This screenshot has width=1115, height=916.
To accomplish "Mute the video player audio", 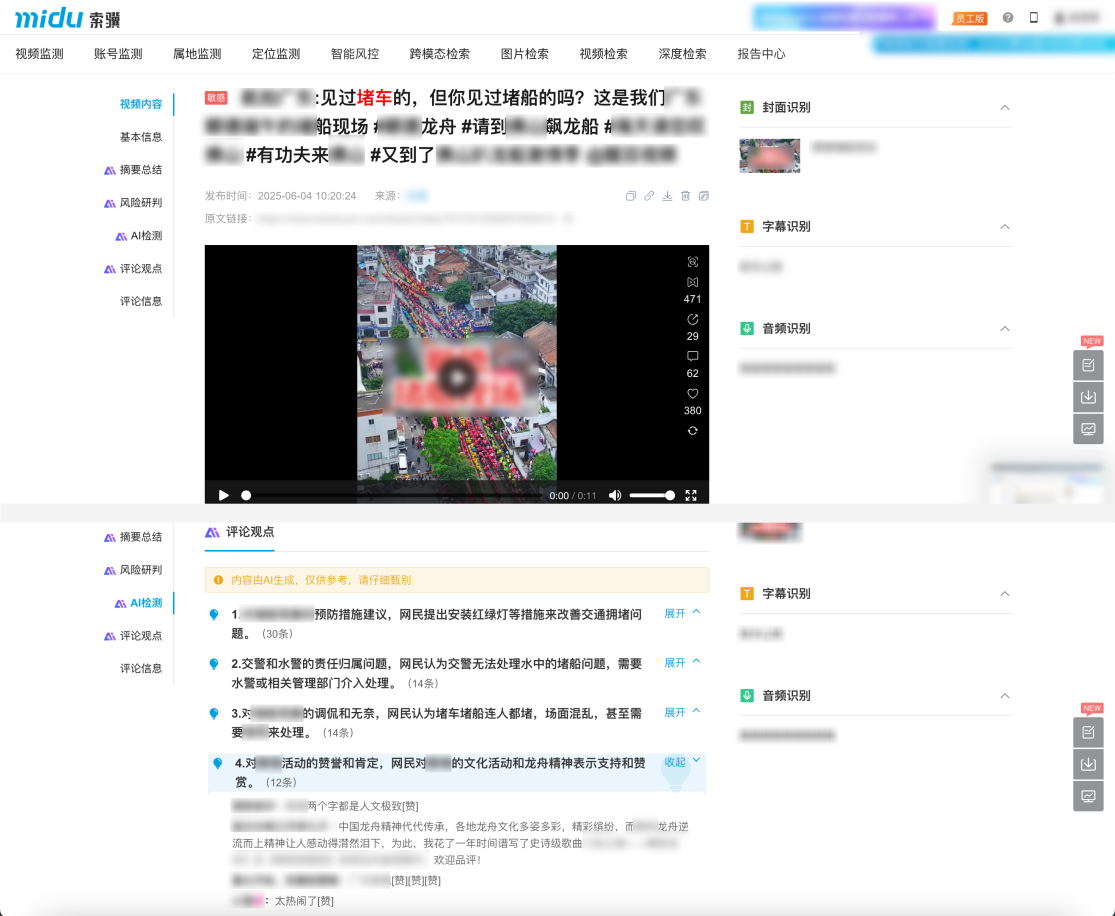I will tap(614, 493).
